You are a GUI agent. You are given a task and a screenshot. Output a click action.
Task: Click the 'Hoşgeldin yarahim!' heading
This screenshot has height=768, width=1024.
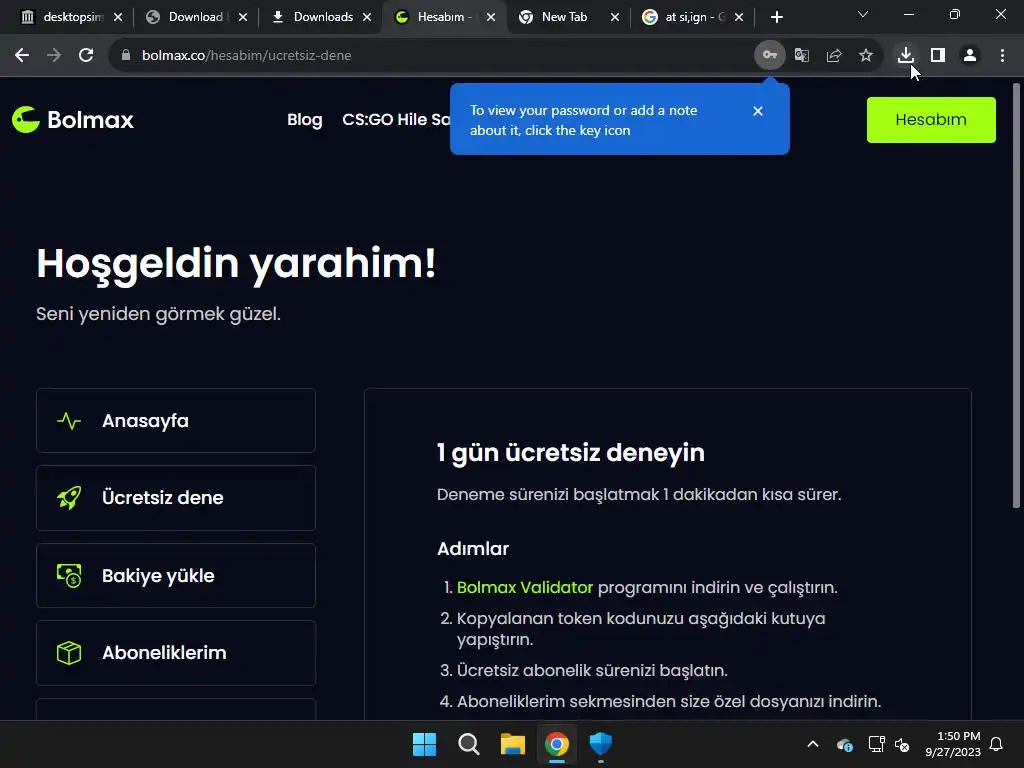click(x=236, y=264)
